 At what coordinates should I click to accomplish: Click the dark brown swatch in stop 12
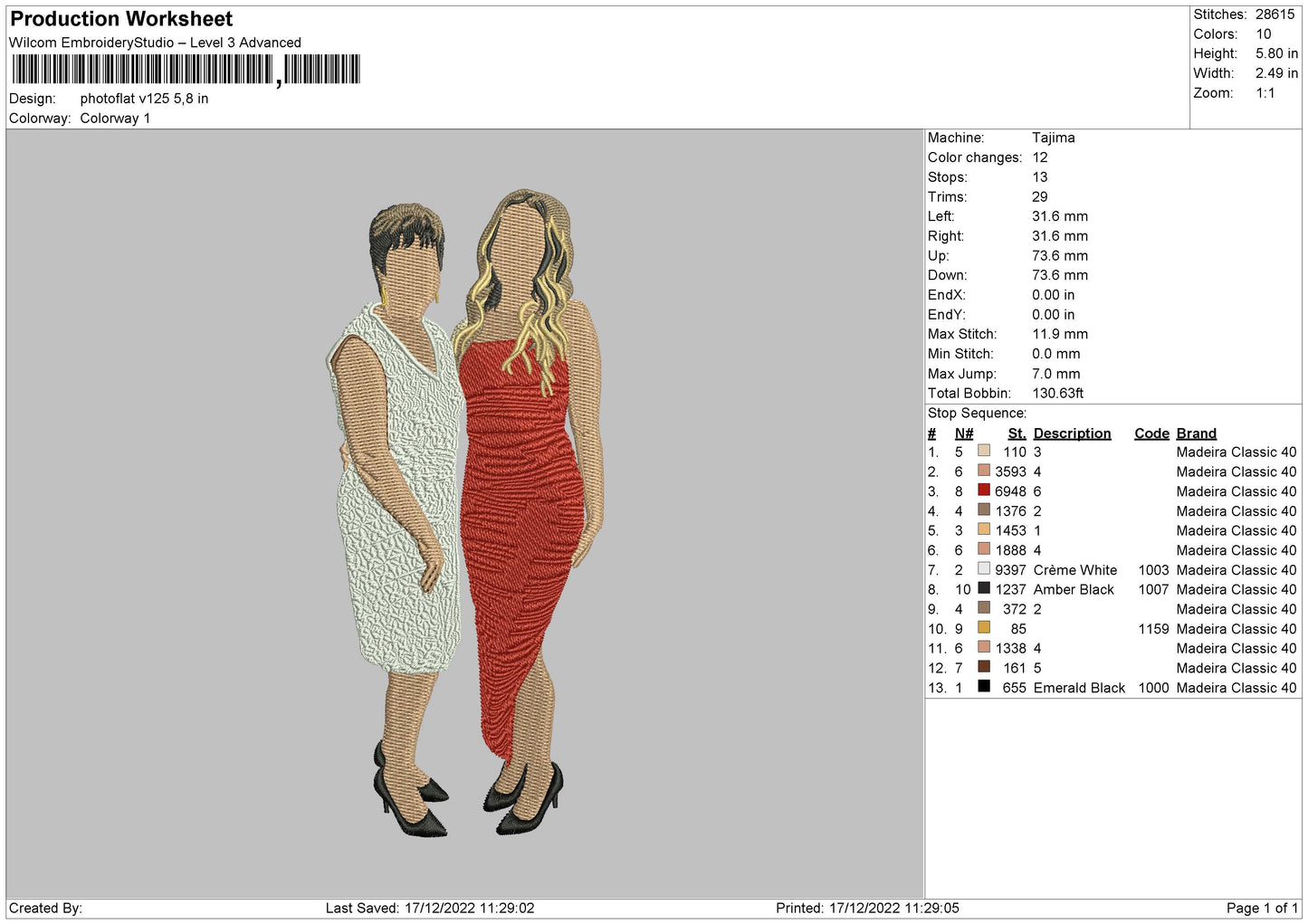coord(984,667)
